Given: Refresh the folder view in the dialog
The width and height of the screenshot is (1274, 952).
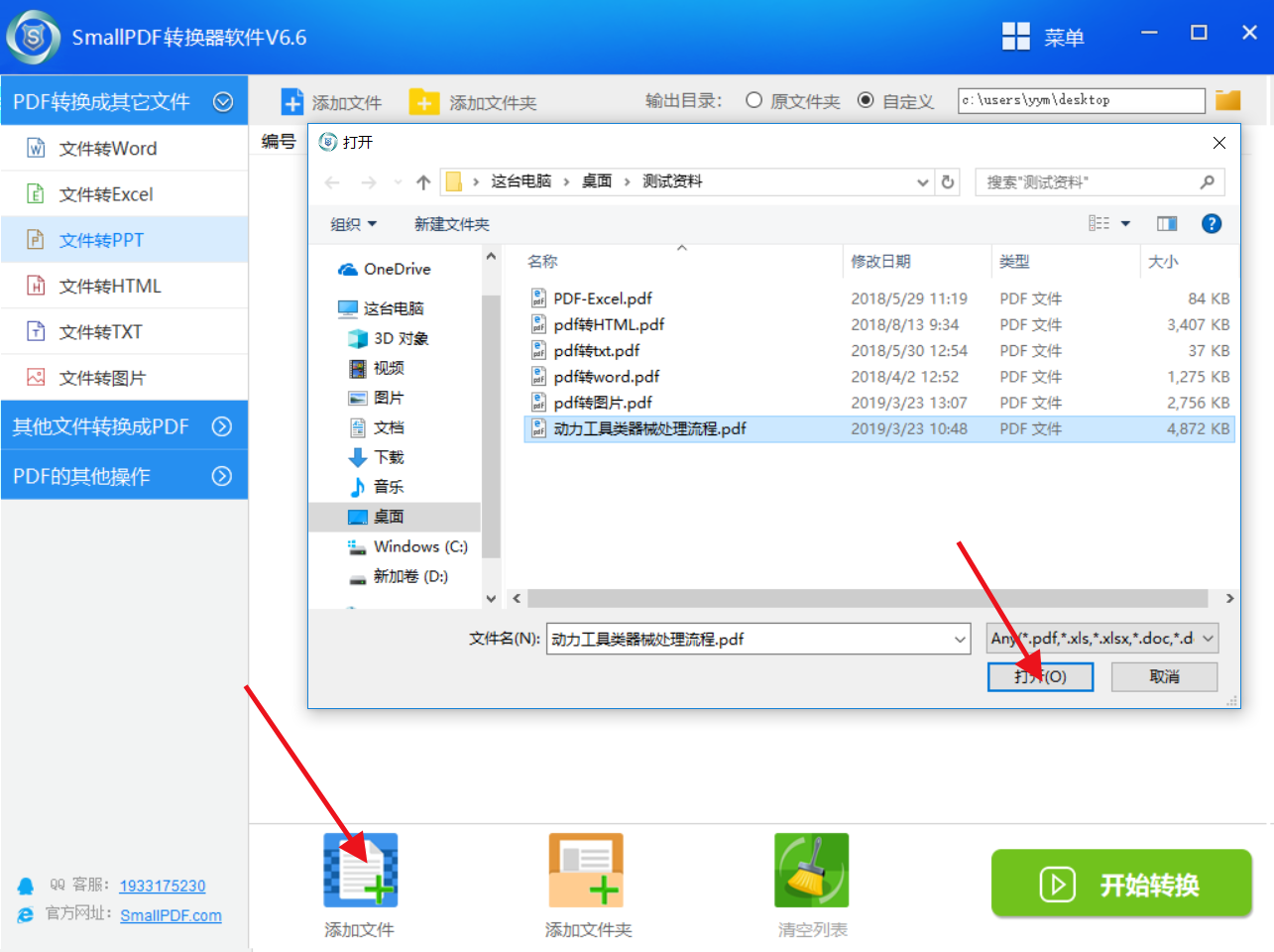Looking at the screenshot, I should pos(948,181).
